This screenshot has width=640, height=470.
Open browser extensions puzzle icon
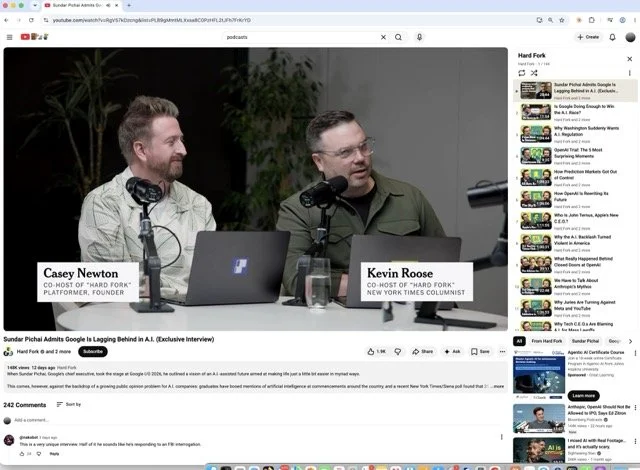591,20
